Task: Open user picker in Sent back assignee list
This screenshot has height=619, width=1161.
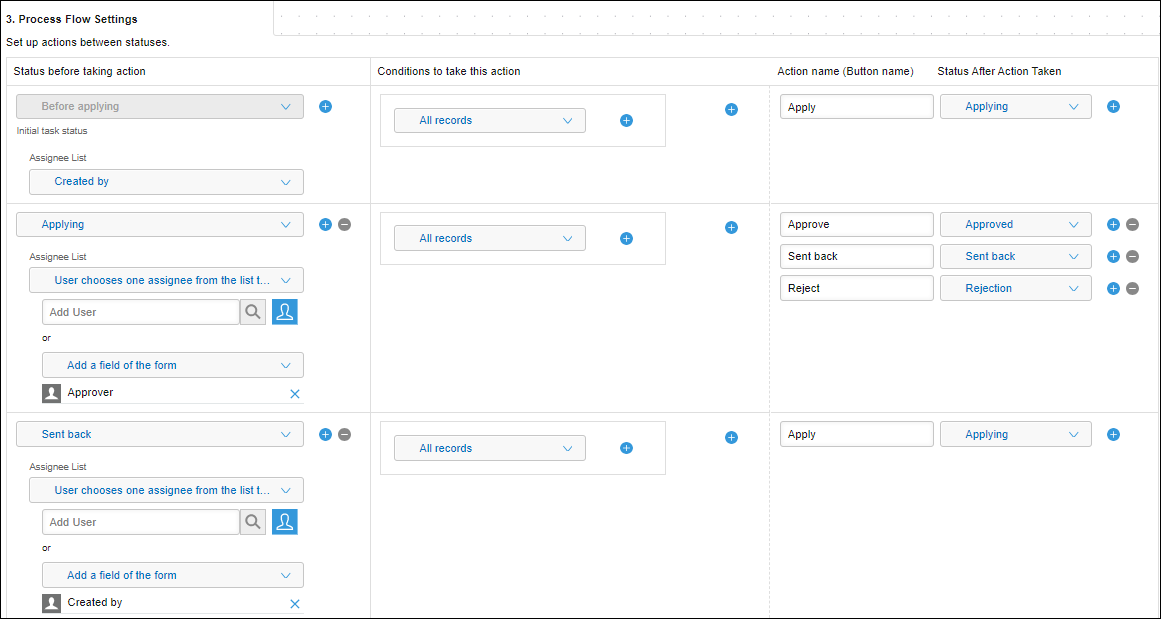Action: (x=284, y=522)
